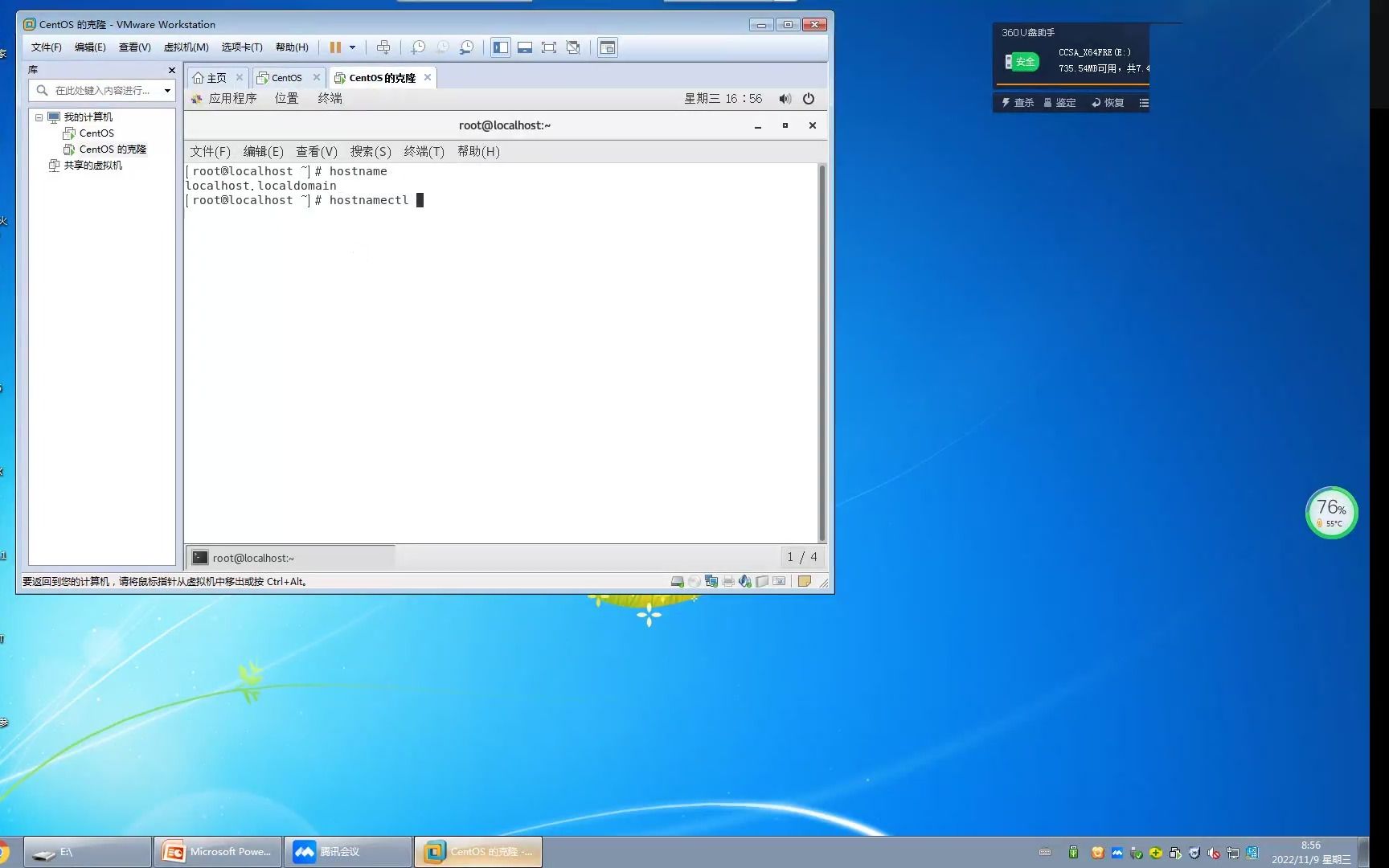This screenshot has width=1389, height=868.
Task: Click the Pause virtual machine toolbar icon
Action: click(335, 47)
